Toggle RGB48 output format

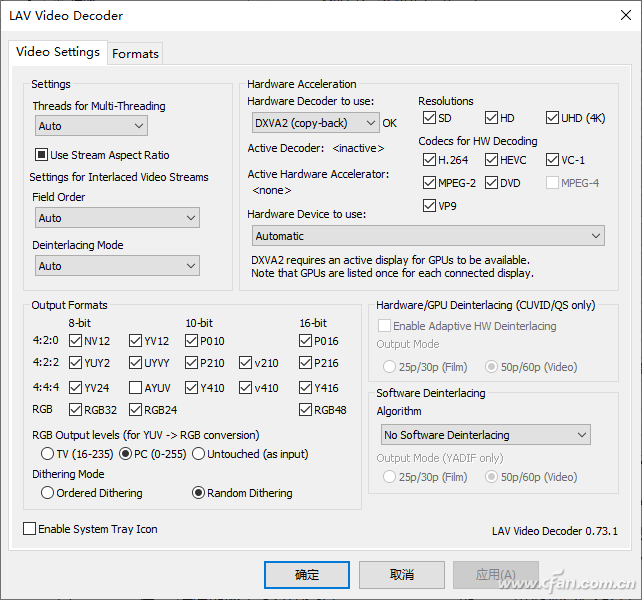(305, 410)
